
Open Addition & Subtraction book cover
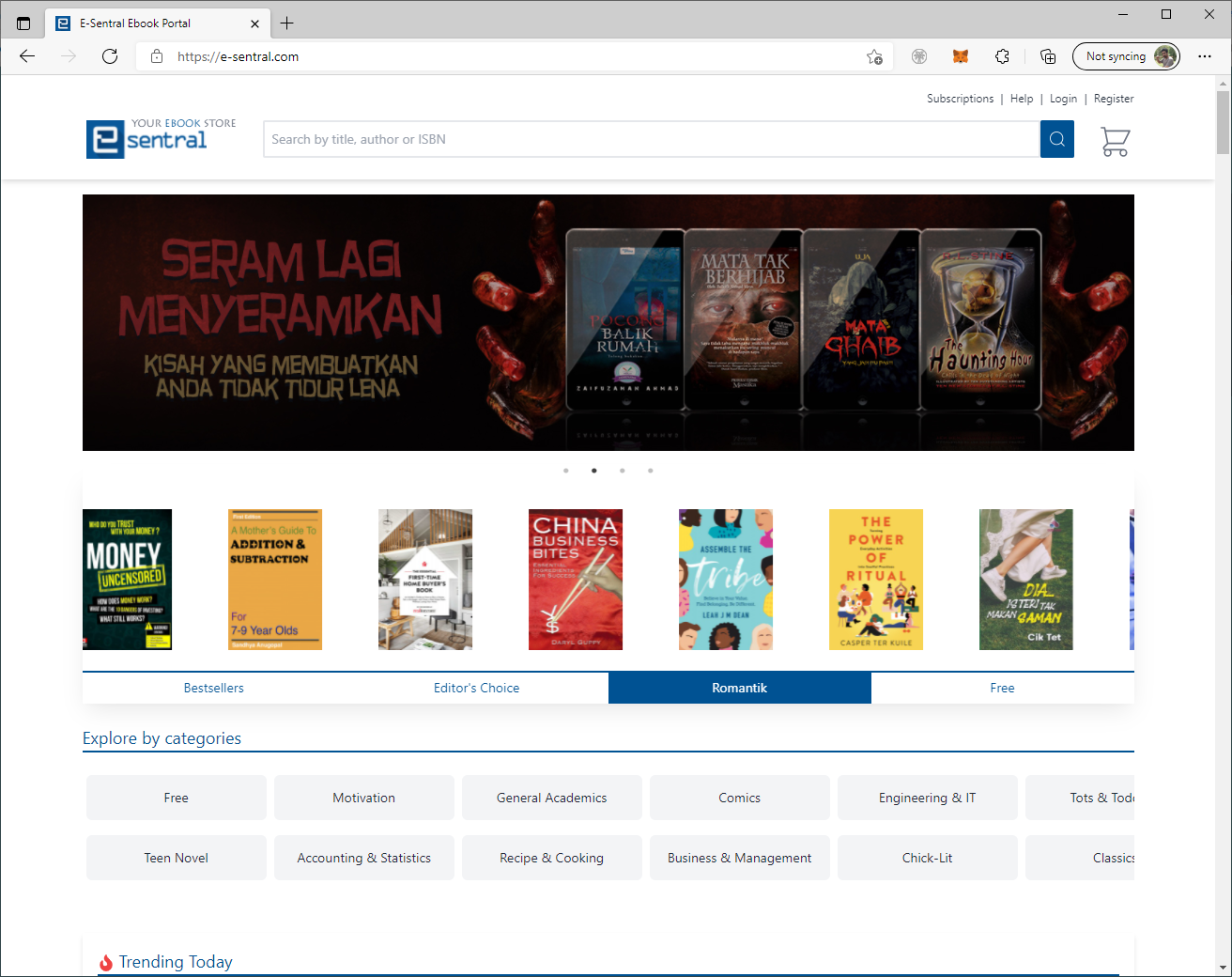[275, 580]
